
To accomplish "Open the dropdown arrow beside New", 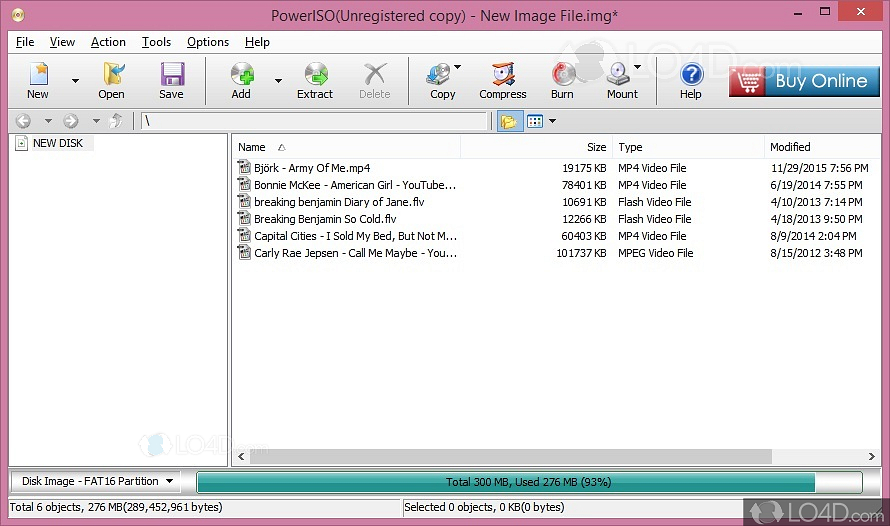I will (x=75, y=81).
